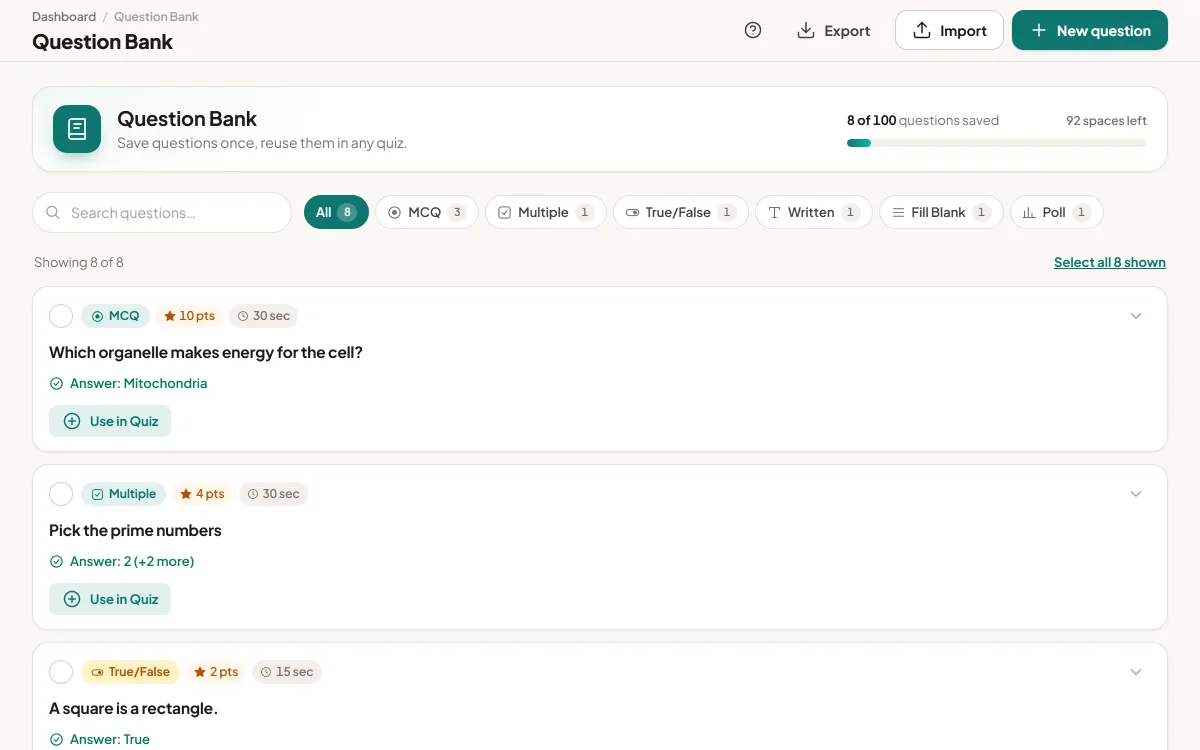The image size is (1200, 750).
Task: Expand the organelle question card
Action: pos(1136,316)
